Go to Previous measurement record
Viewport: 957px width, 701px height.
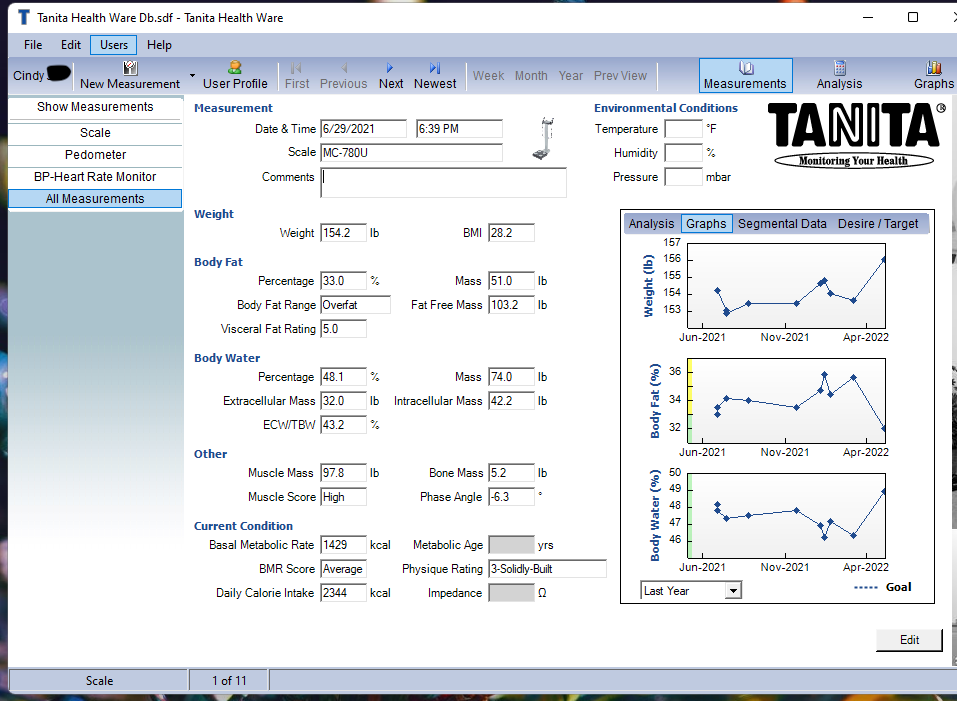pos(344,76)
